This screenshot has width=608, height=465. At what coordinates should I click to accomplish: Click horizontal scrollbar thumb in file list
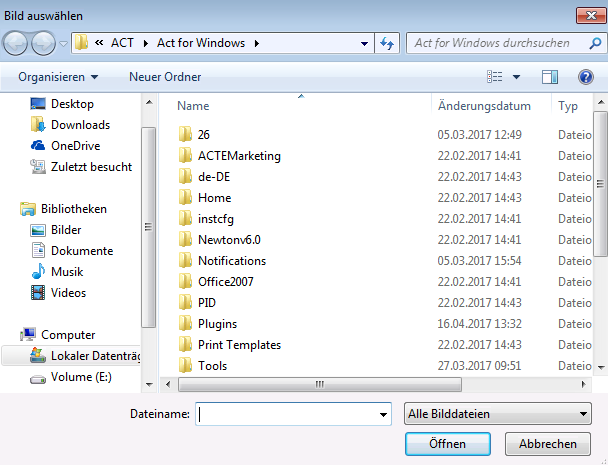pyautogui.click(x=320, y=384)
